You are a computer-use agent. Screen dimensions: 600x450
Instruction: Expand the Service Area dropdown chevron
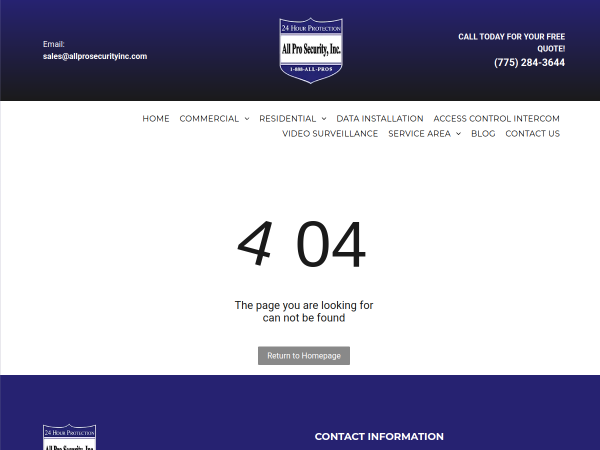(x=458, y=134)
